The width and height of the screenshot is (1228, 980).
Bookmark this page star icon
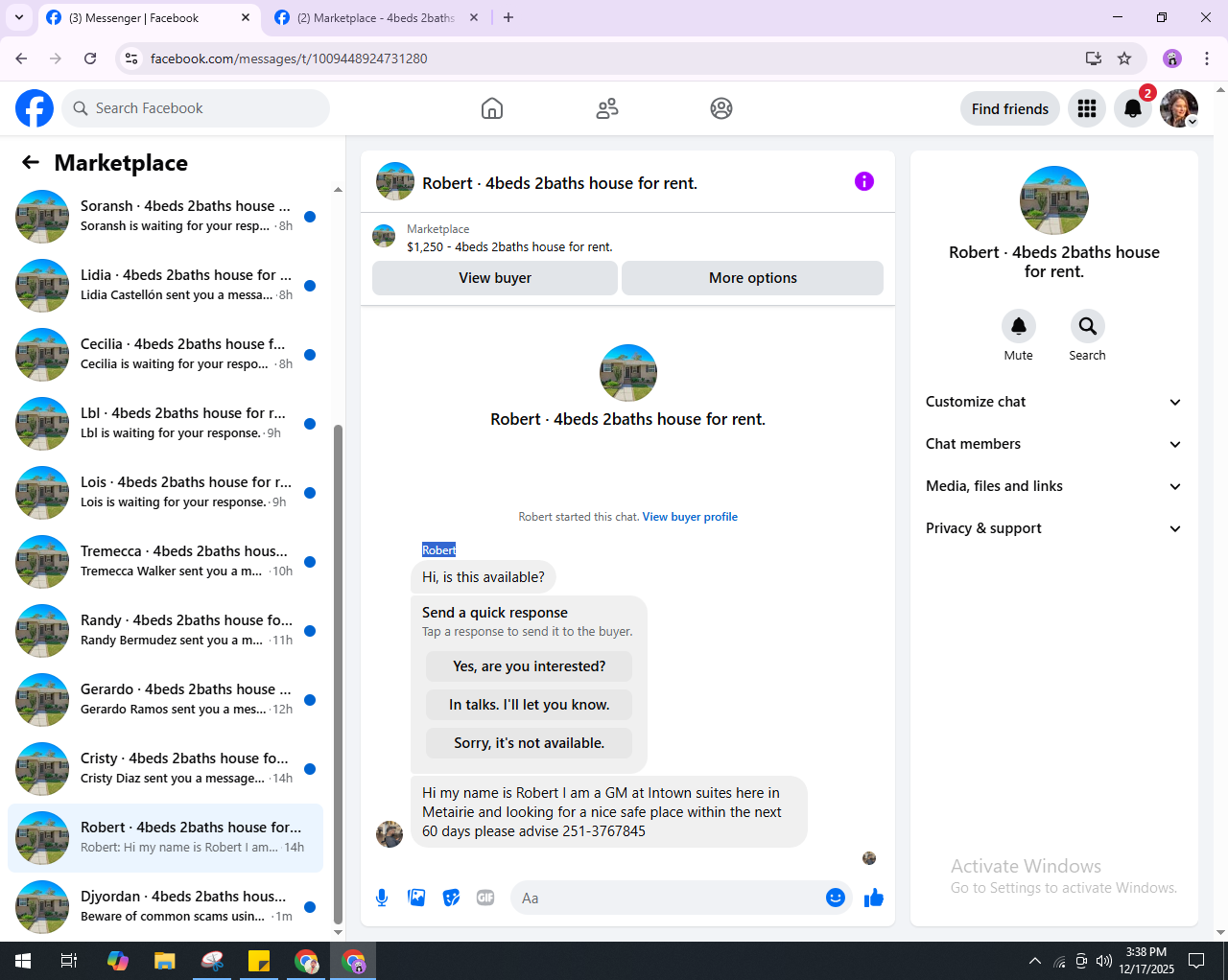coord(1124,58)
